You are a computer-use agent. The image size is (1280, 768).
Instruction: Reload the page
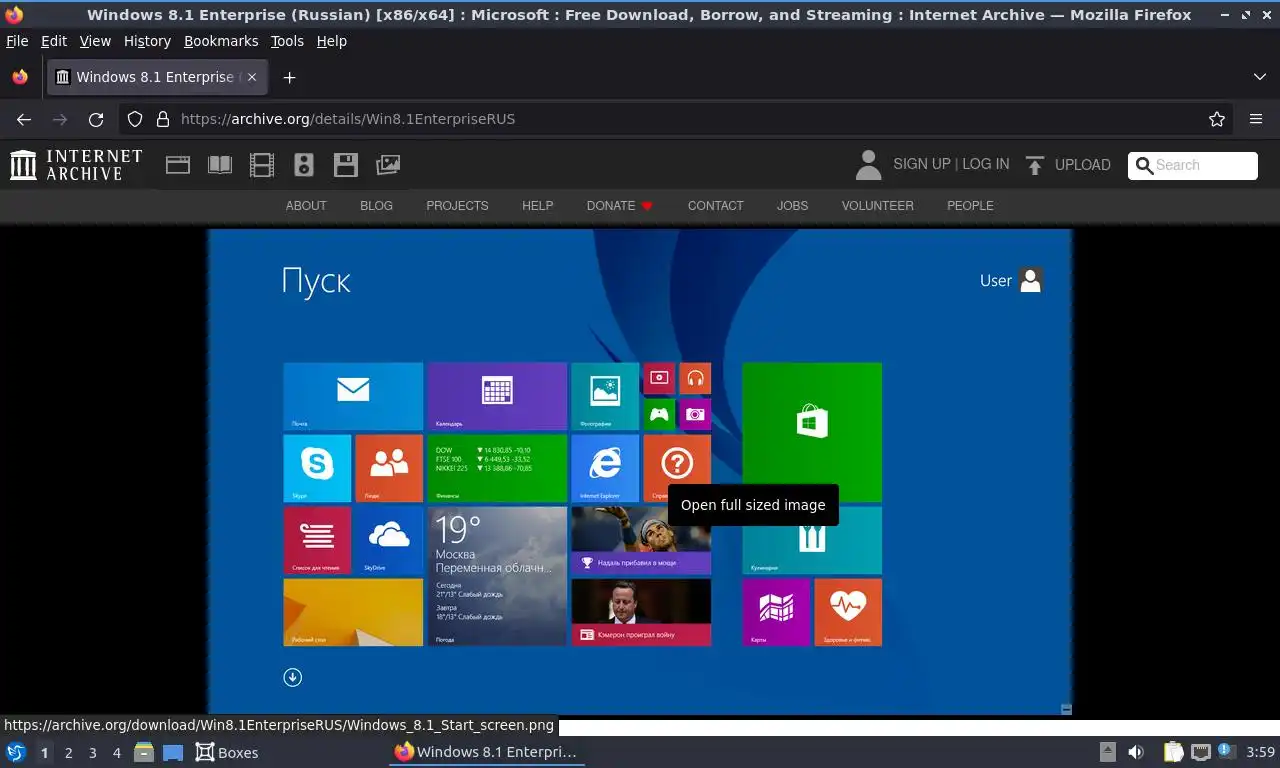[96, 119]
